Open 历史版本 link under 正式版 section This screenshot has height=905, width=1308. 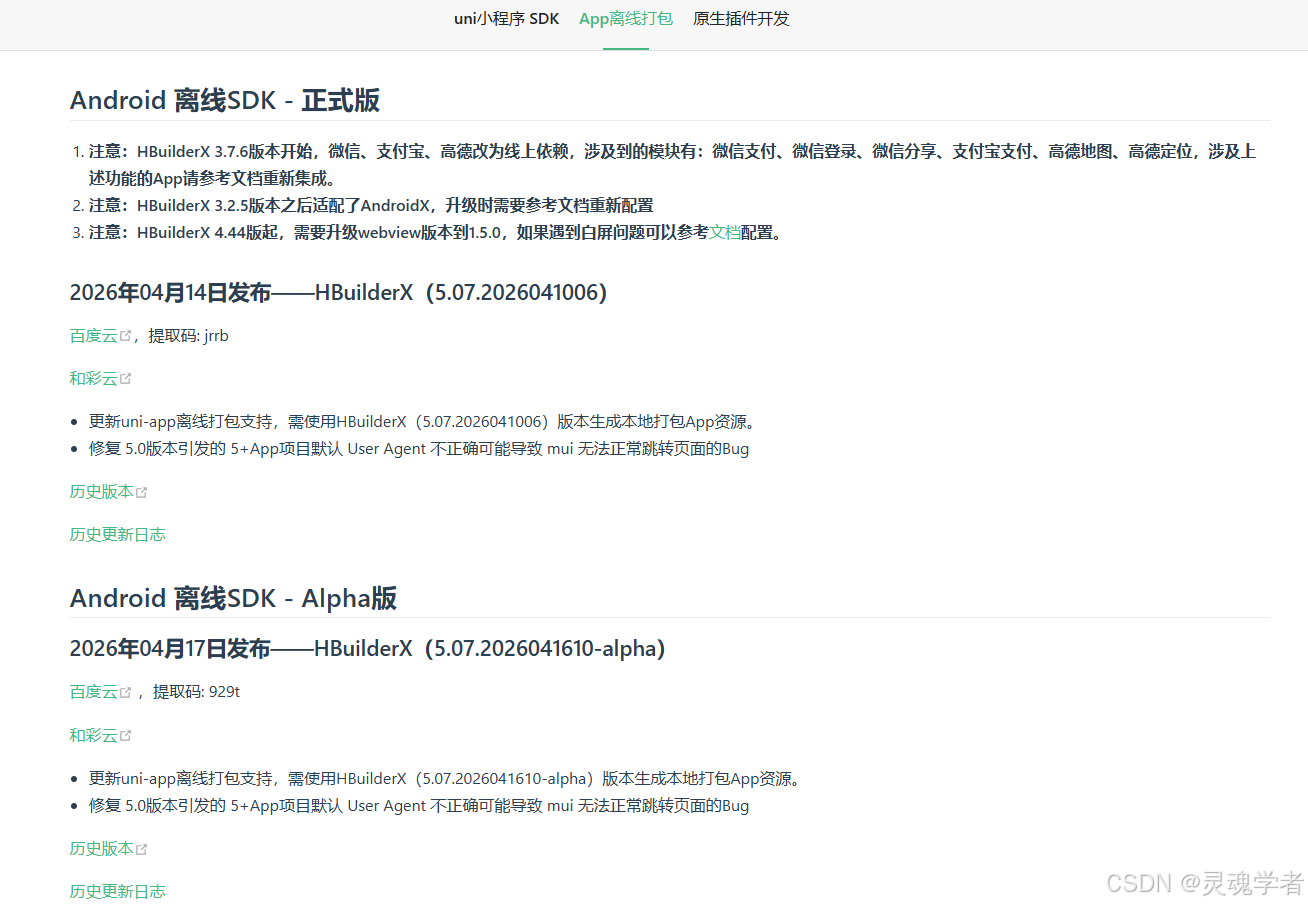[101, 491]
